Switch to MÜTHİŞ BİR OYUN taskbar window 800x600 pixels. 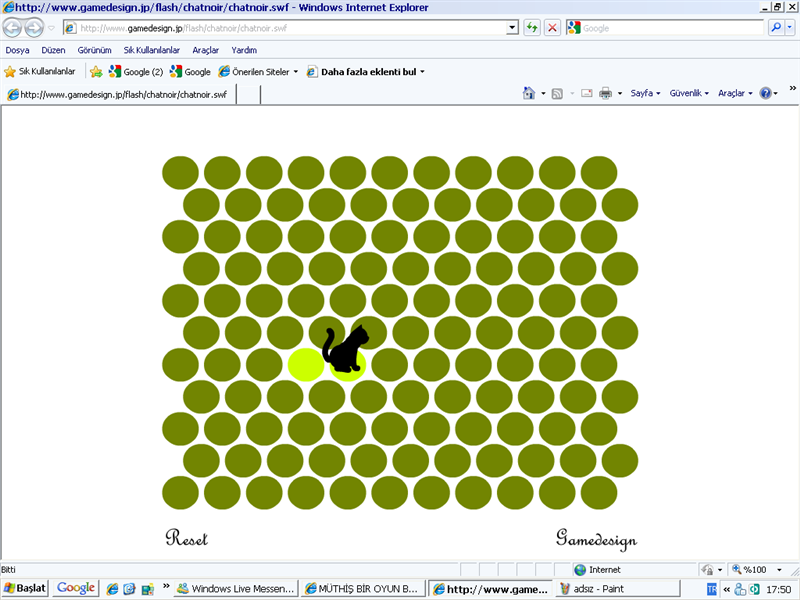point(363,589)
